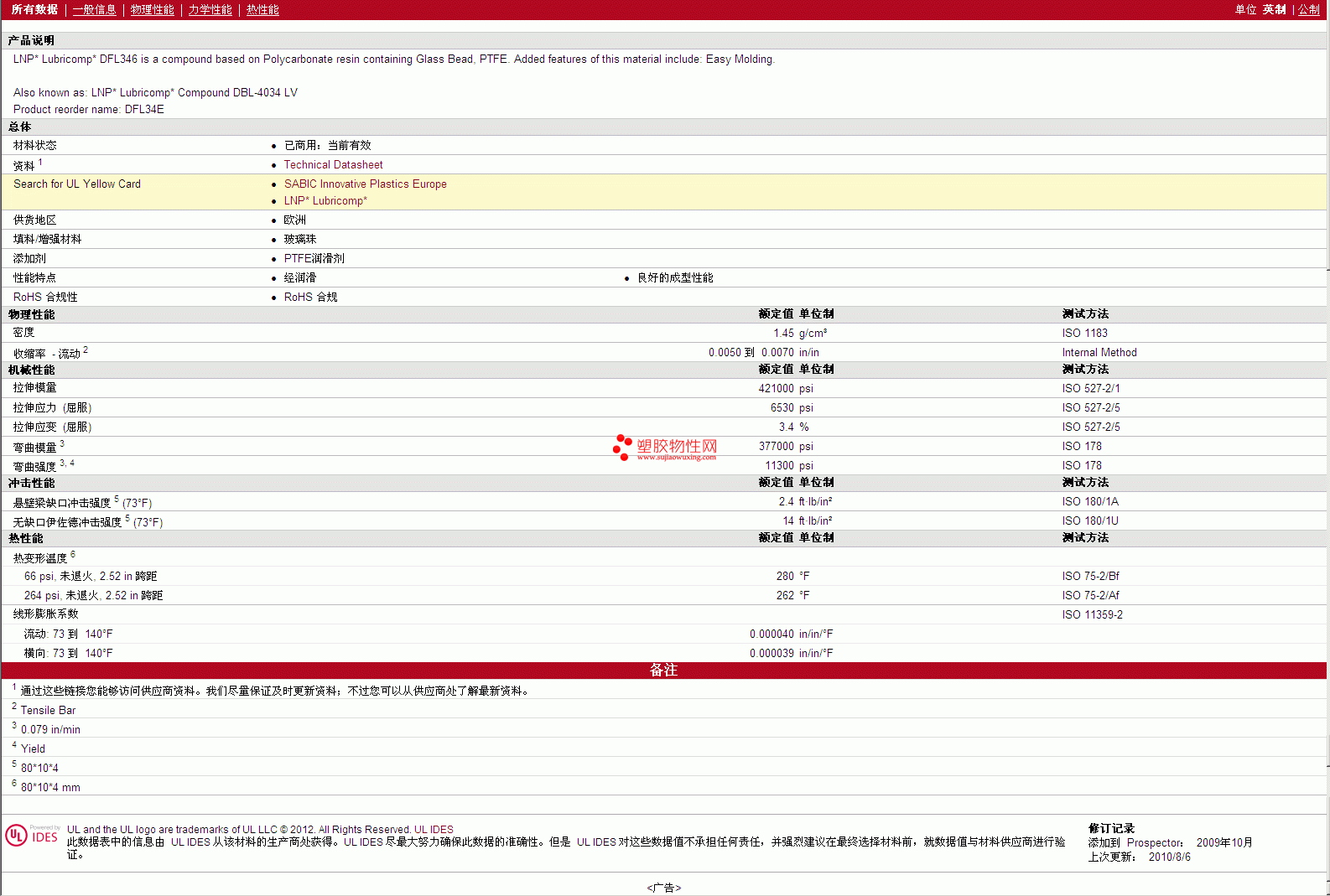This screenshot has width=1330, height=896.
Task: Click footnote 0.079 in/min
Action: tap(50, 730)
